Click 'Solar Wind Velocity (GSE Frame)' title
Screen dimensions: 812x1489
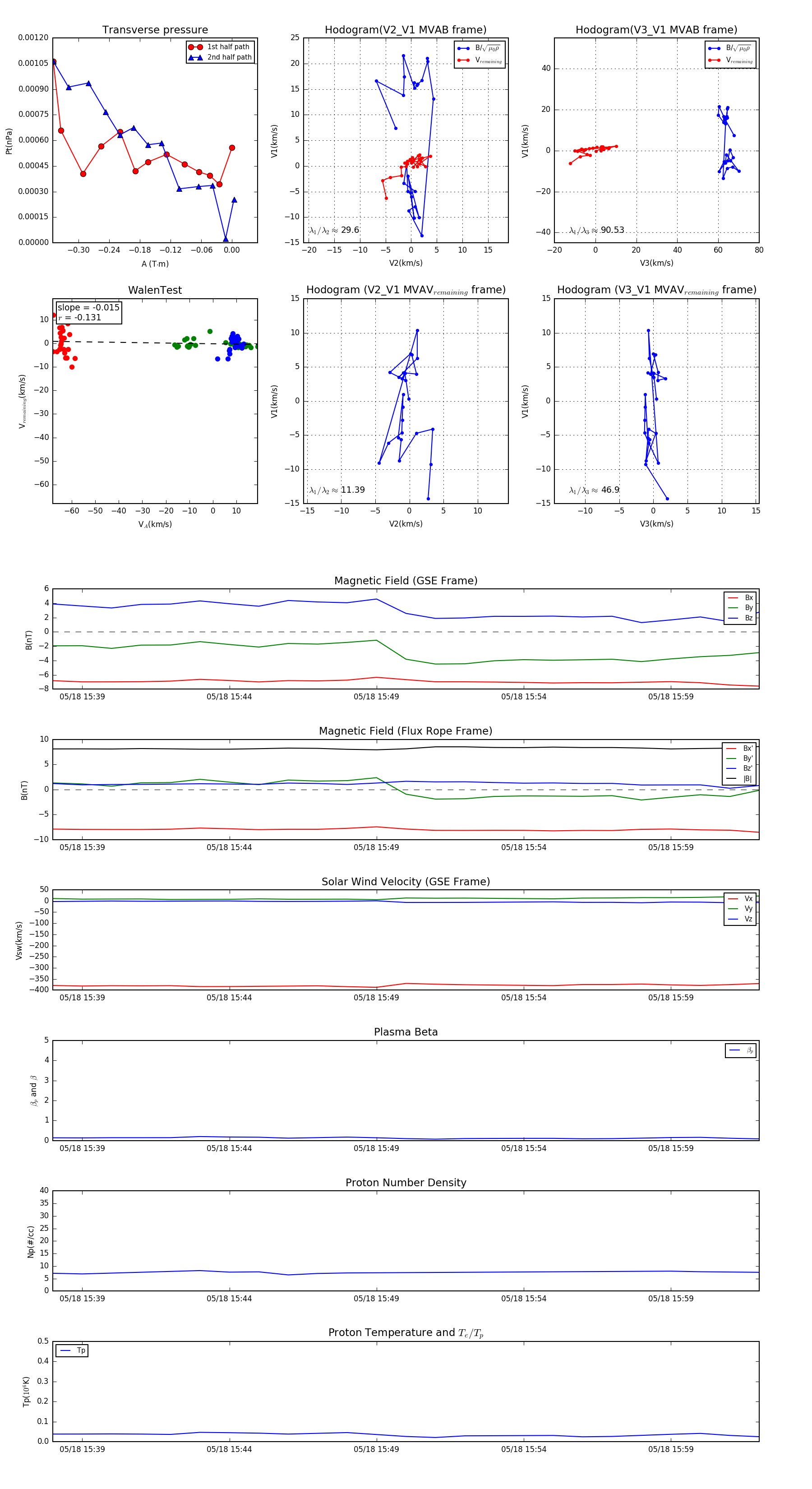coord(406,882)
